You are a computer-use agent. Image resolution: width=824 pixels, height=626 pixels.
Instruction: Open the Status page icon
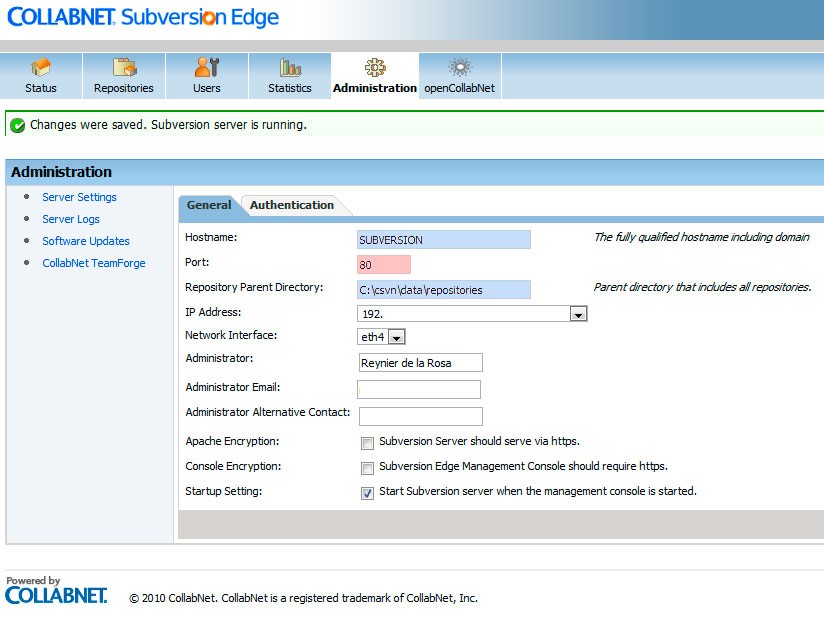[x=41, y=75]
